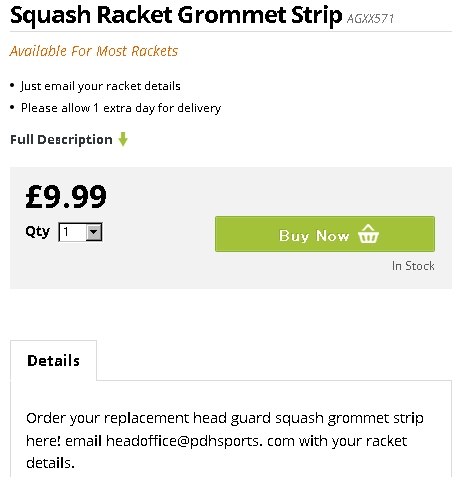Screen dimensions: 467x477
Task: Click the Just email your racket details bullet
Action: click(x=100, y=86)
